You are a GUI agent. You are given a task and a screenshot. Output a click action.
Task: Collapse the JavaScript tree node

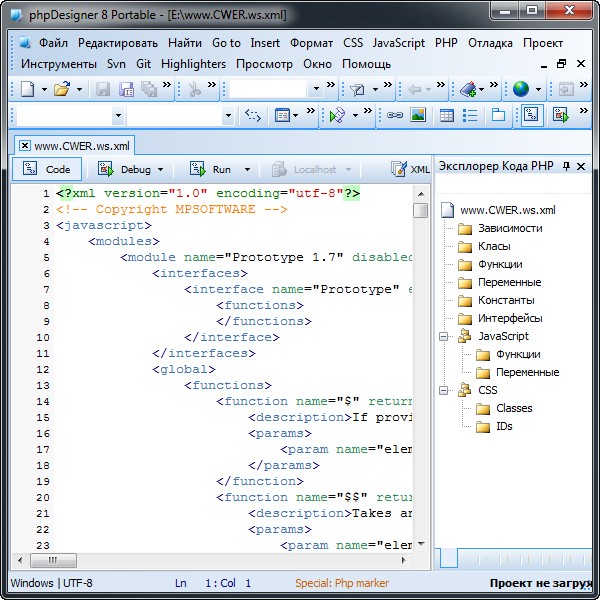coord(444,337)
